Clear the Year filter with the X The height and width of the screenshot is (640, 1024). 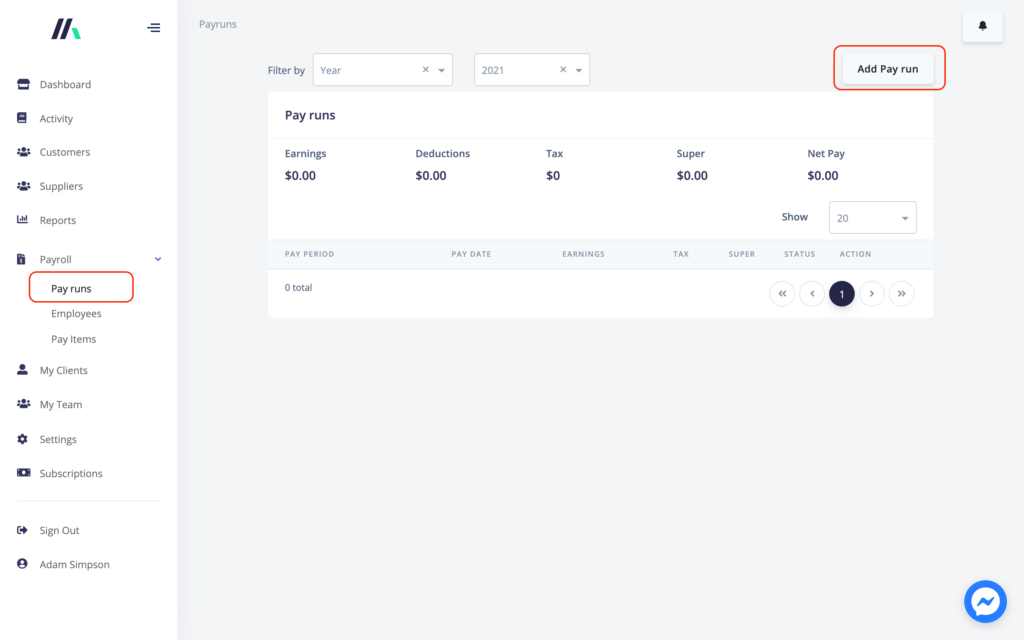coord(425,70)
